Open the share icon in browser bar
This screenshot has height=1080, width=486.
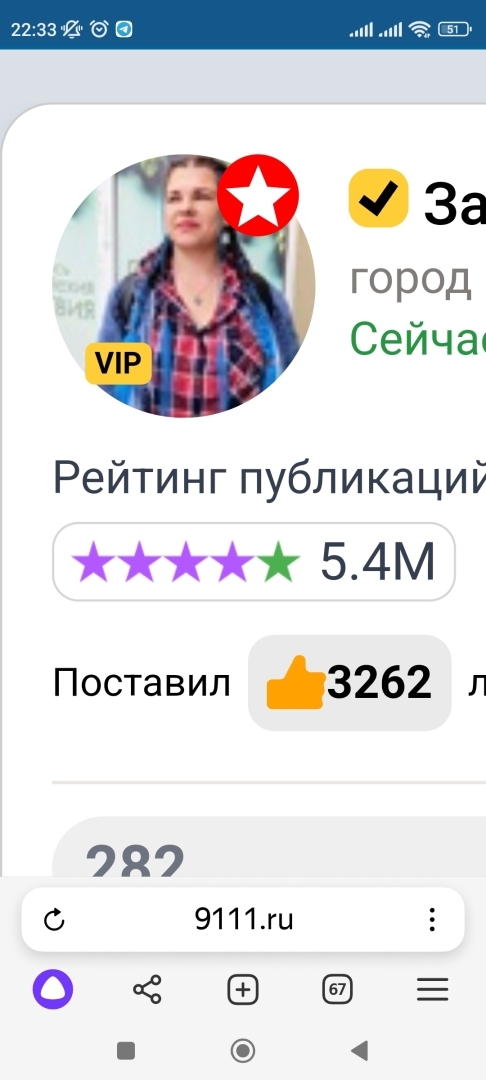pyautogui.click(x=147, y=990)
